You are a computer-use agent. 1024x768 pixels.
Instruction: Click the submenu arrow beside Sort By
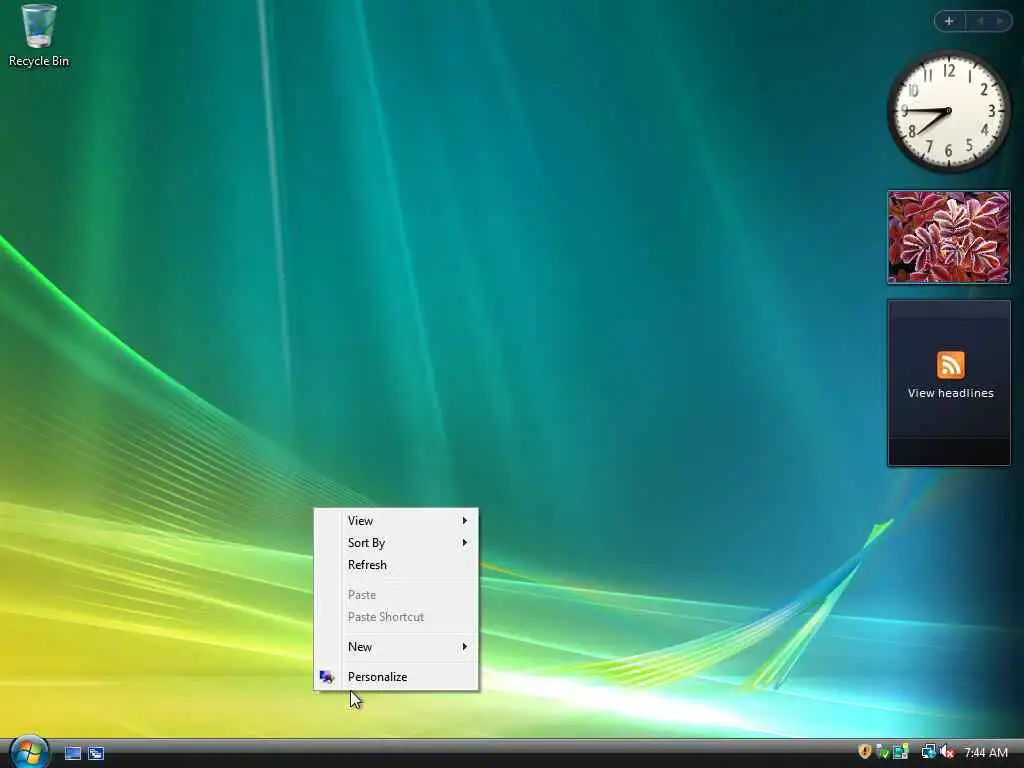point(464,543)
